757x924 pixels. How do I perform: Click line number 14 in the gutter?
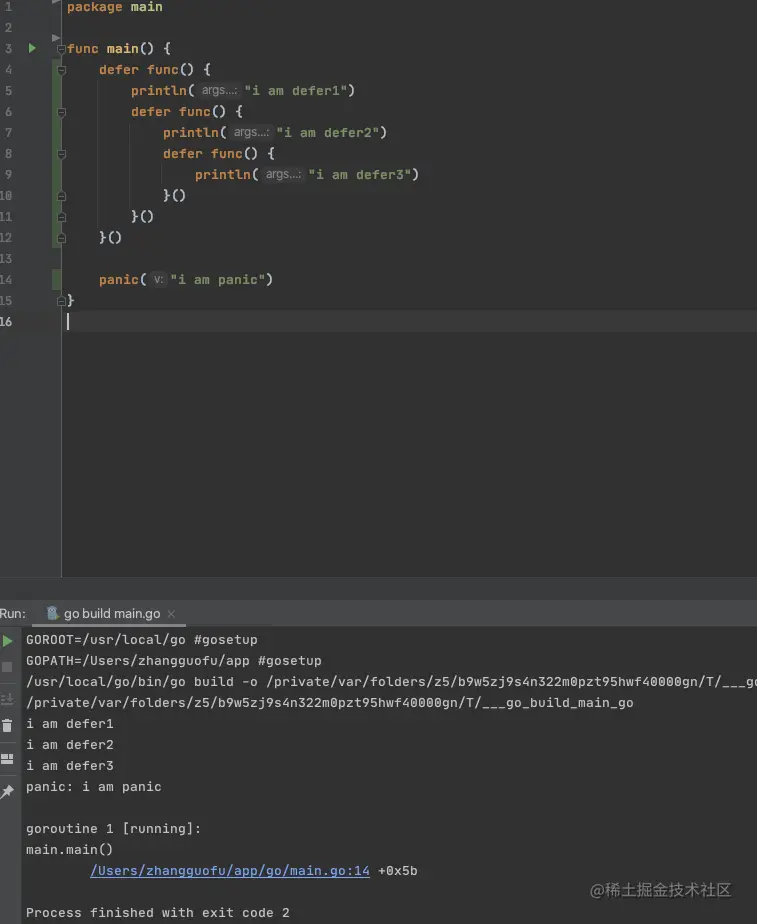click(x=6, y=279)
